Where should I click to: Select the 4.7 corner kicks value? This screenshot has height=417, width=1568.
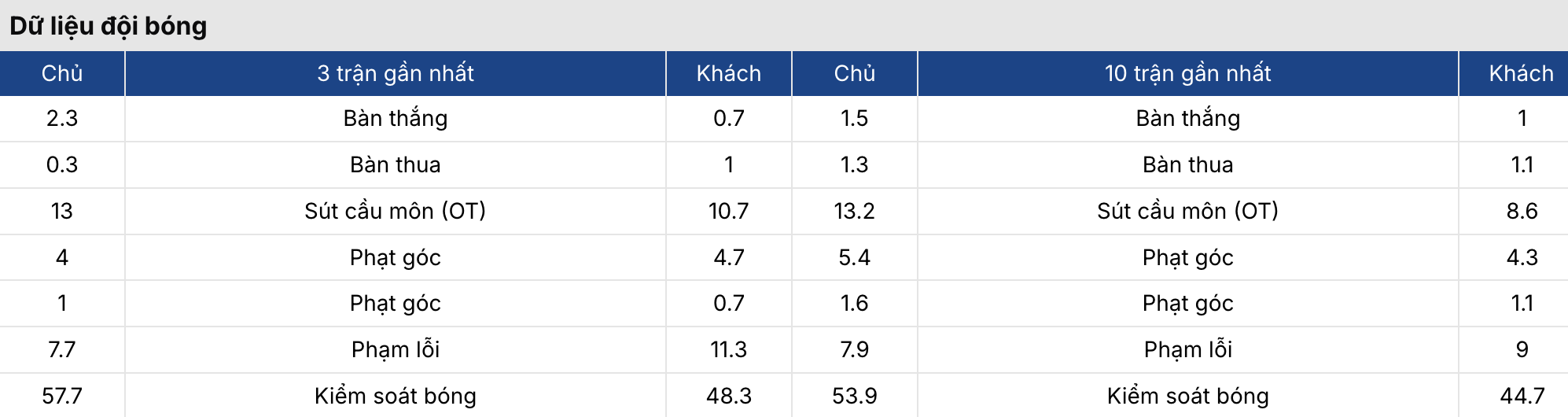pyautogui.click(x=728, y=257)
